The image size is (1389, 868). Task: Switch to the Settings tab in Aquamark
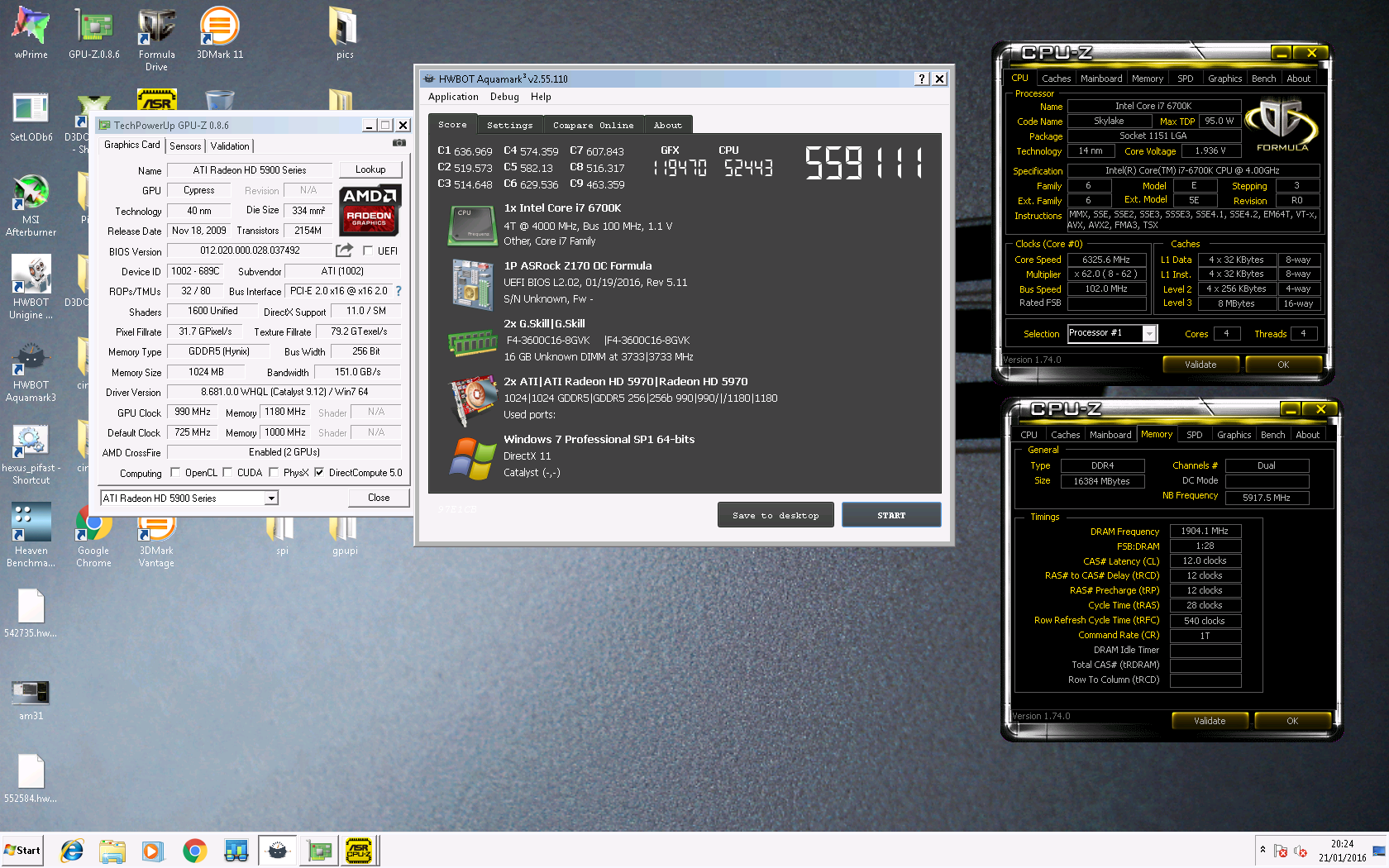point(510,125)
